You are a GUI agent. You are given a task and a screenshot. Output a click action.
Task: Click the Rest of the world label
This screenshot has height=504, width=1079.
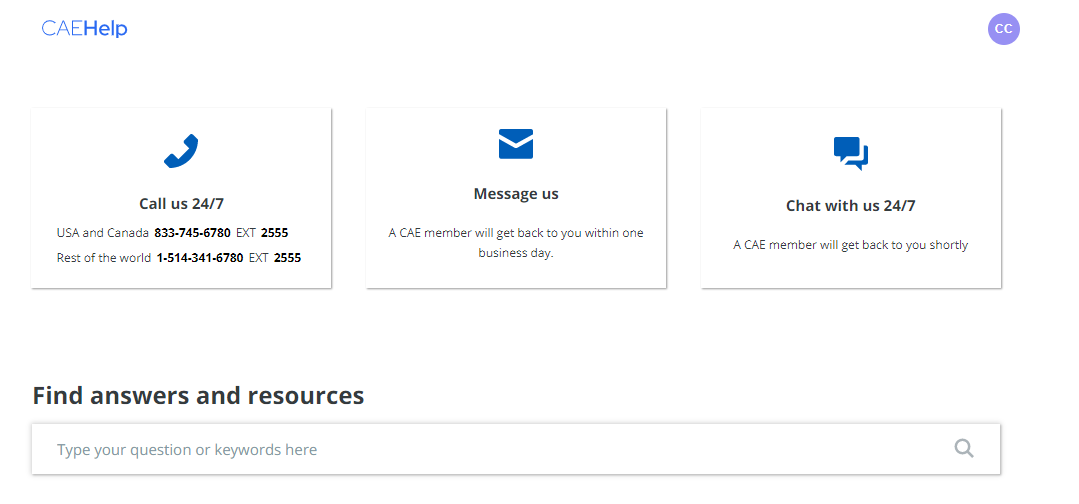pyautogui.click(x=104, y=258)
